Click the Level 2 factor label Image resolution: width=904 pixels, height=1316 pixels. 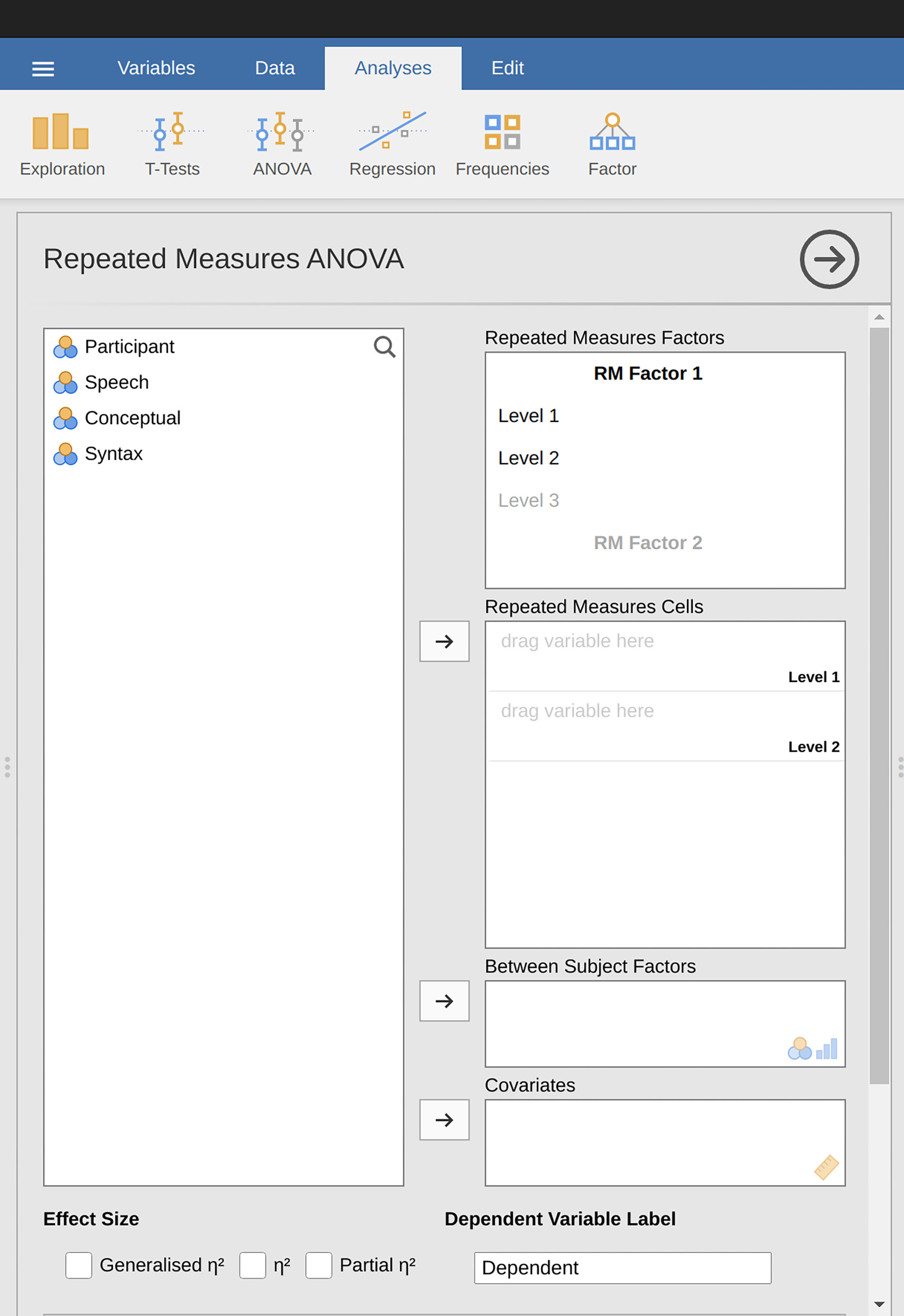tap(529, 458)
